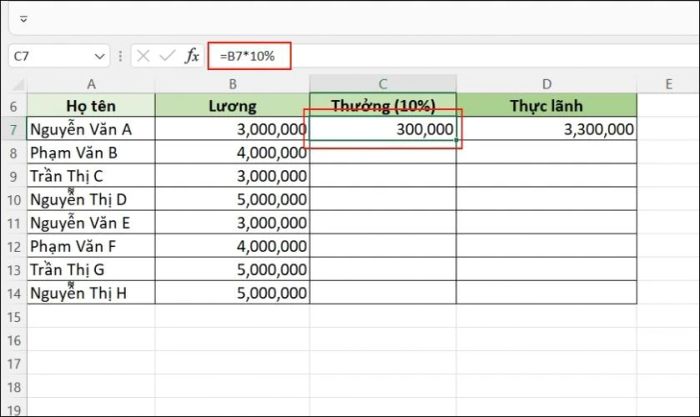Select column C header

tap(383, 84)
